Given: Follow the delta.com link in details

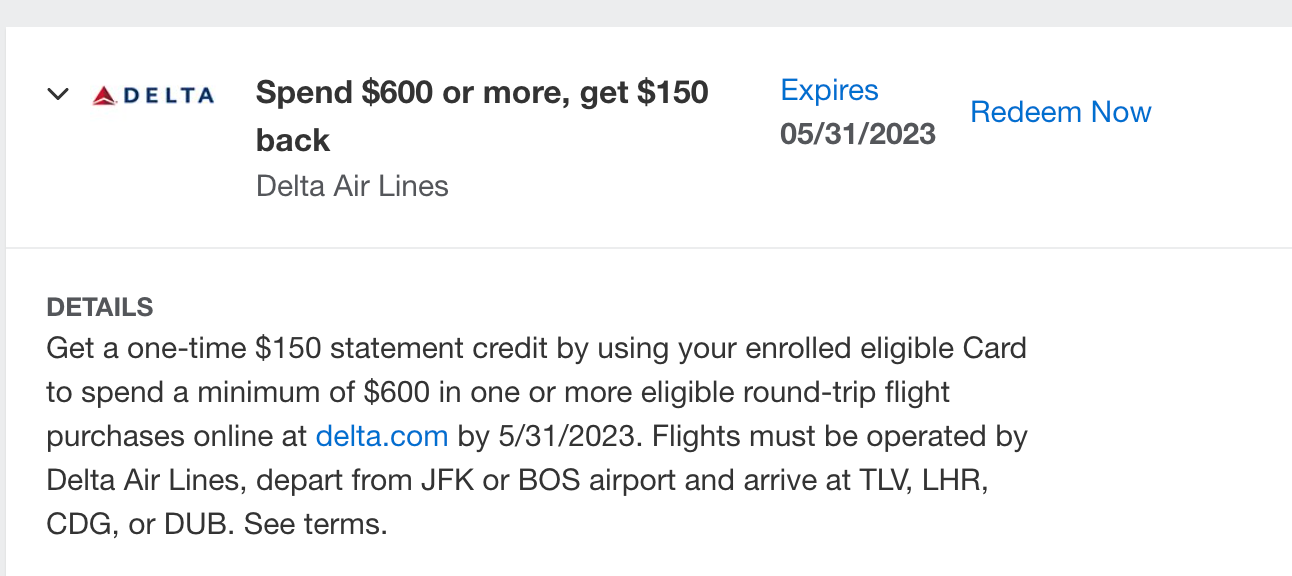Looking at the screenshot, I should [x=381, y=436].
